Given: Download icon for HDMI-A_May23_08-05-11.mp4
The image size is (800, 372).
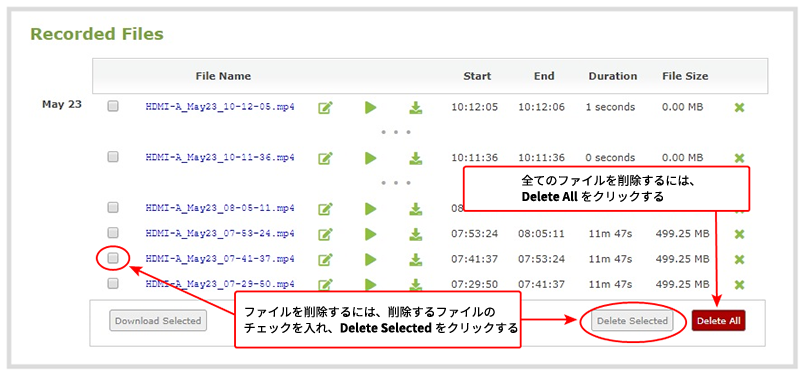Looking at the screenshot, I should tap(416, 209).
